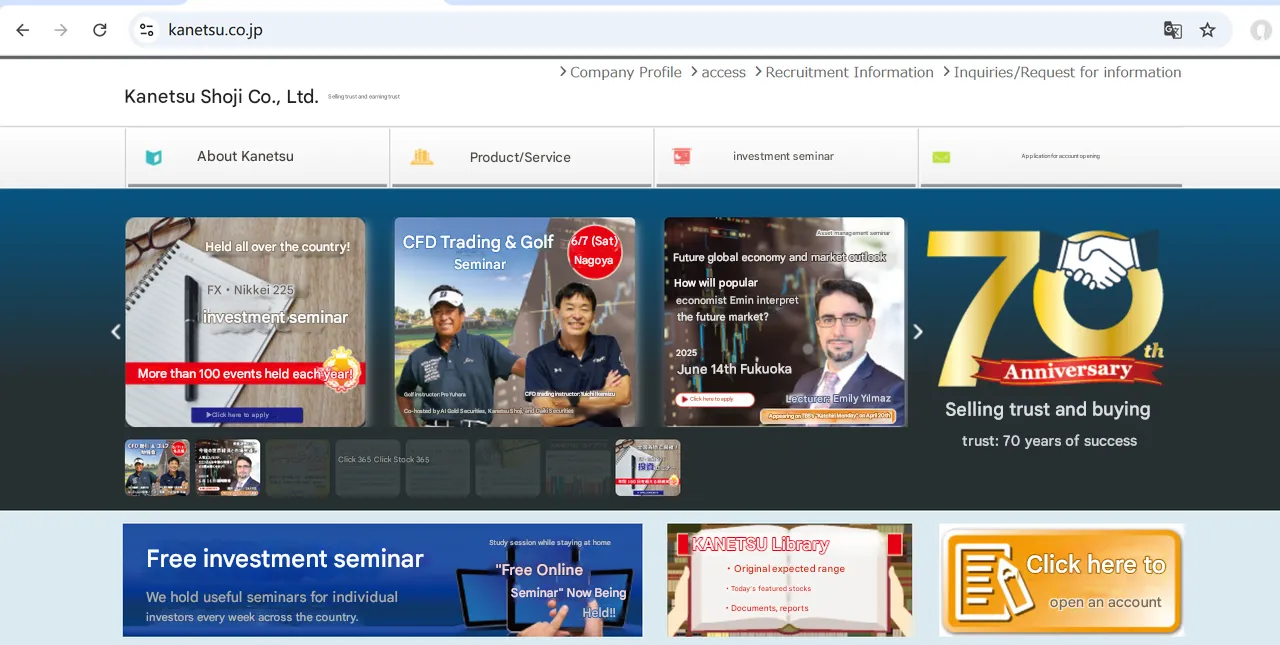Open the June 14th Fukuoka economy seminar banner
This screenshot has height=645, width=1280.
pos(784,322)
